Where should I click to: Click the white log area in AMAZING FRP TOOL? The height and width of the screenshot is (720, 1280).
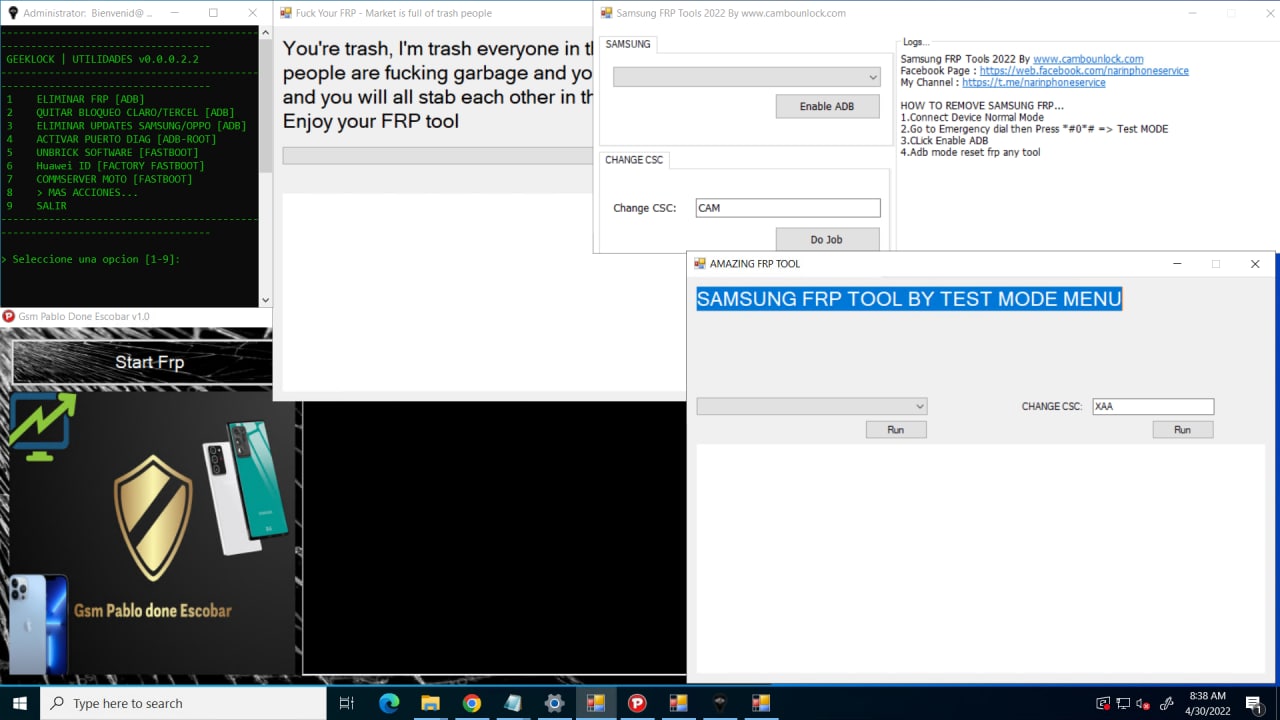[981, 558]
